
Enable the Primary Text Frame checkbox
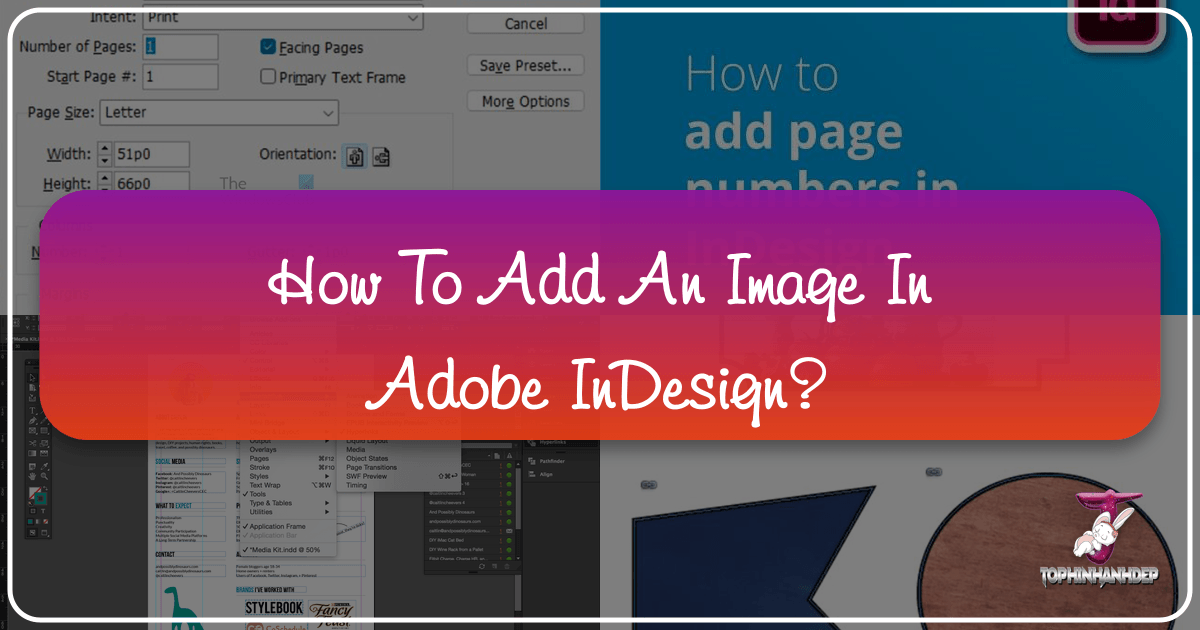268,77
